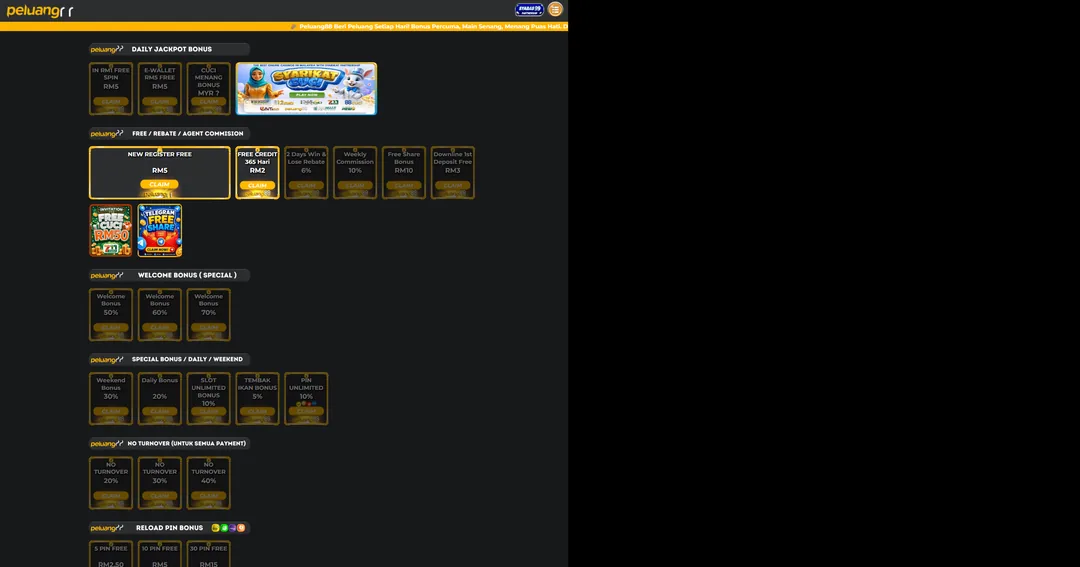Claim the PIN Unlimited 10% bonus
Image resolution: width=1080 pixels, height=567 pixels.
point(307,411)
